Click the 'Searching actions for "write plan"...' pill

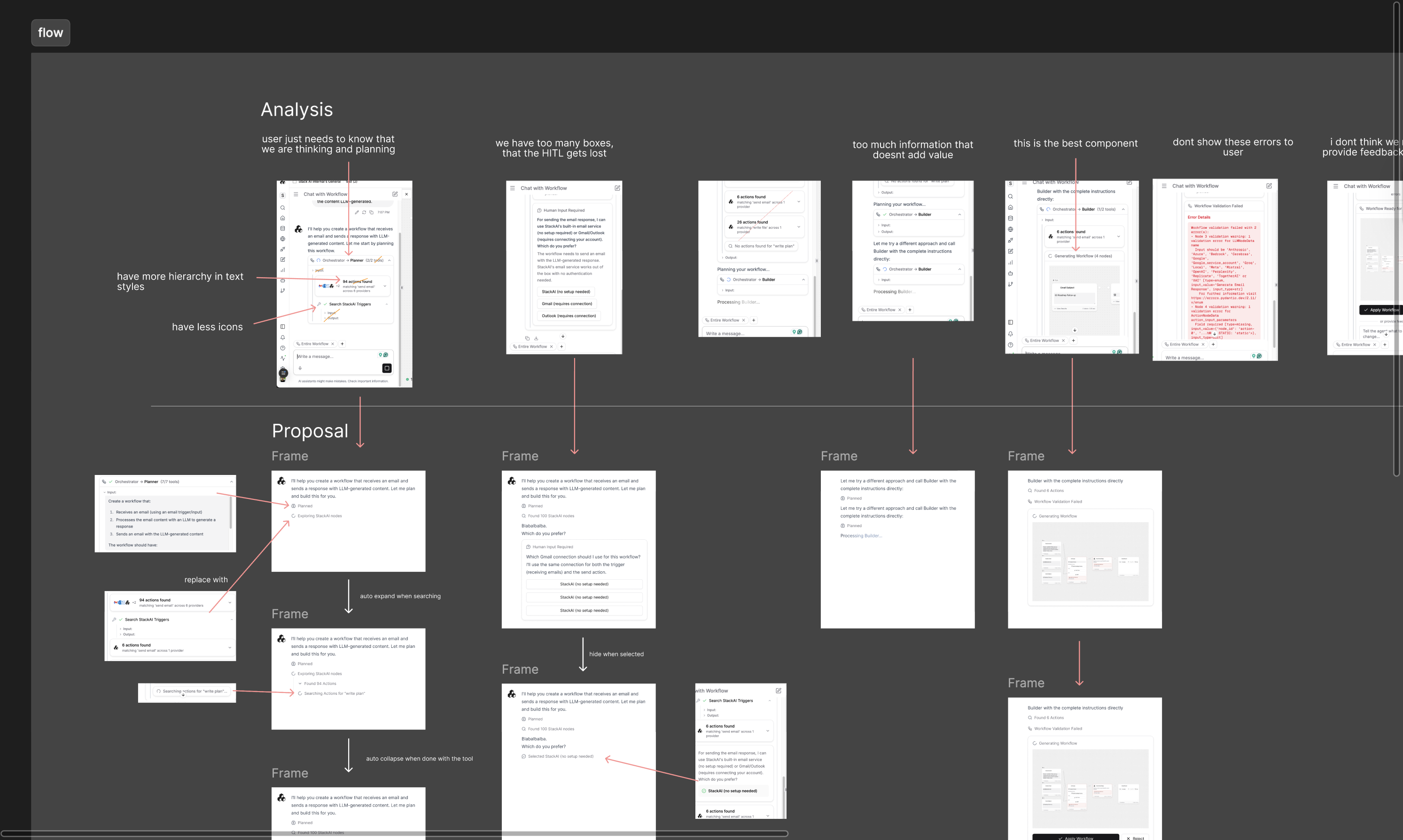192,691
